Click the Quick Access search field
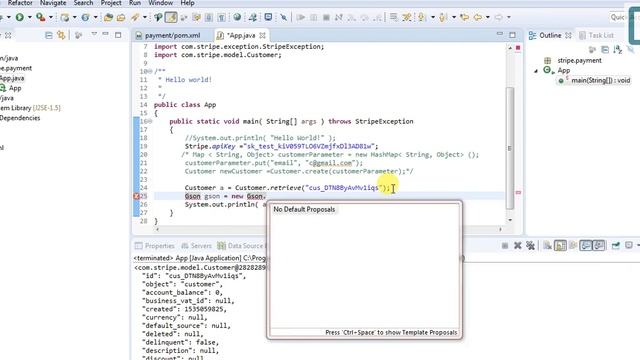The width and height of the screenshot is (640, 360). tap(618, 17)
